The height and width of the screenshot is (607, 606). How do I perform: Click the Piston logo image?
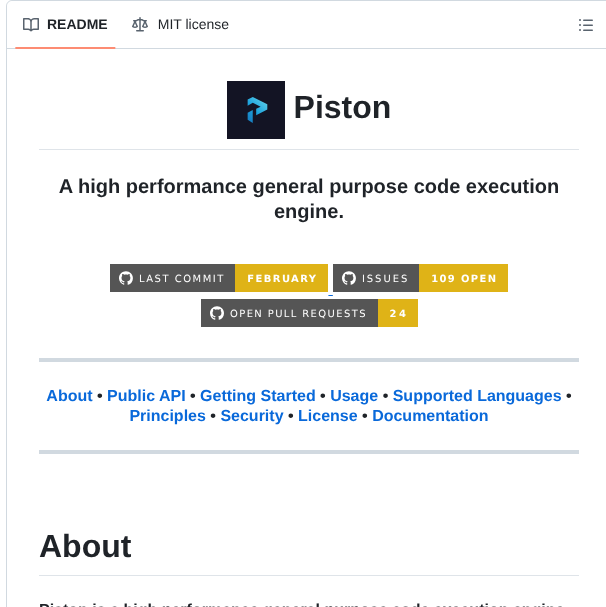(256, 110)
